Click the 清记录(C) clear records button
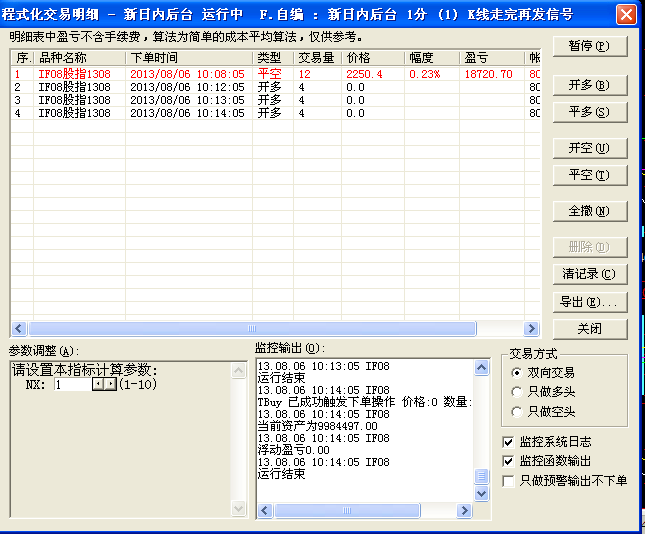 click(590, 274)
